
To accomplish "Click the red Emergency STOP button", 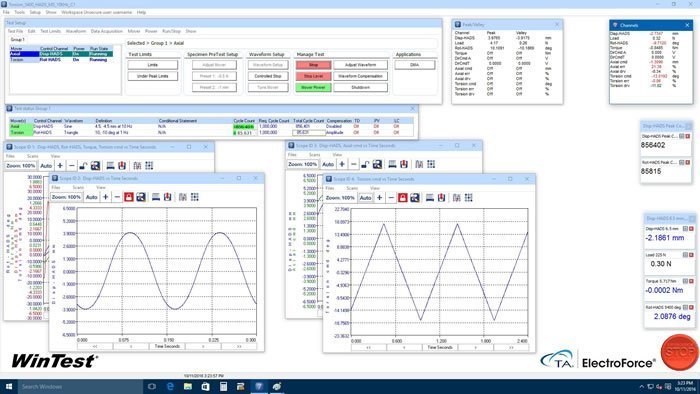I will pyautogui.click(x=679, y=352).
